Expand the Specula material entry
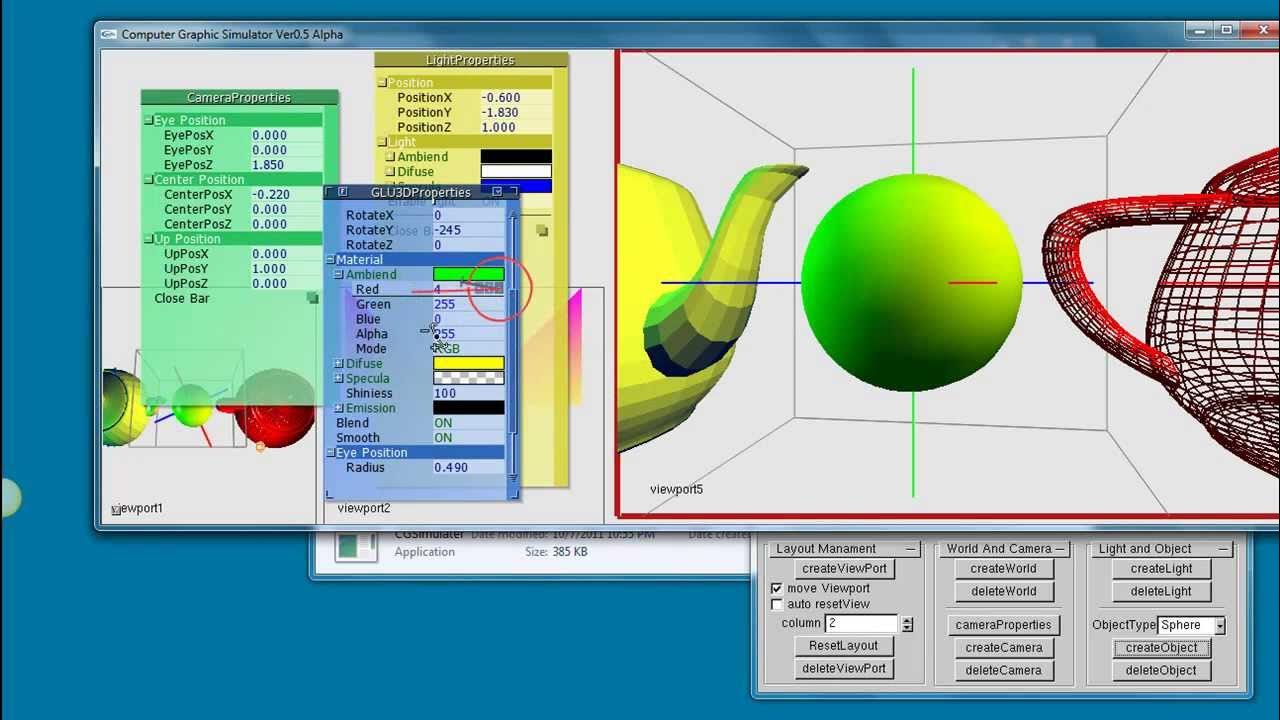Image resolution: width=1280 pixels, height=720 pixels. click(339, 379)
